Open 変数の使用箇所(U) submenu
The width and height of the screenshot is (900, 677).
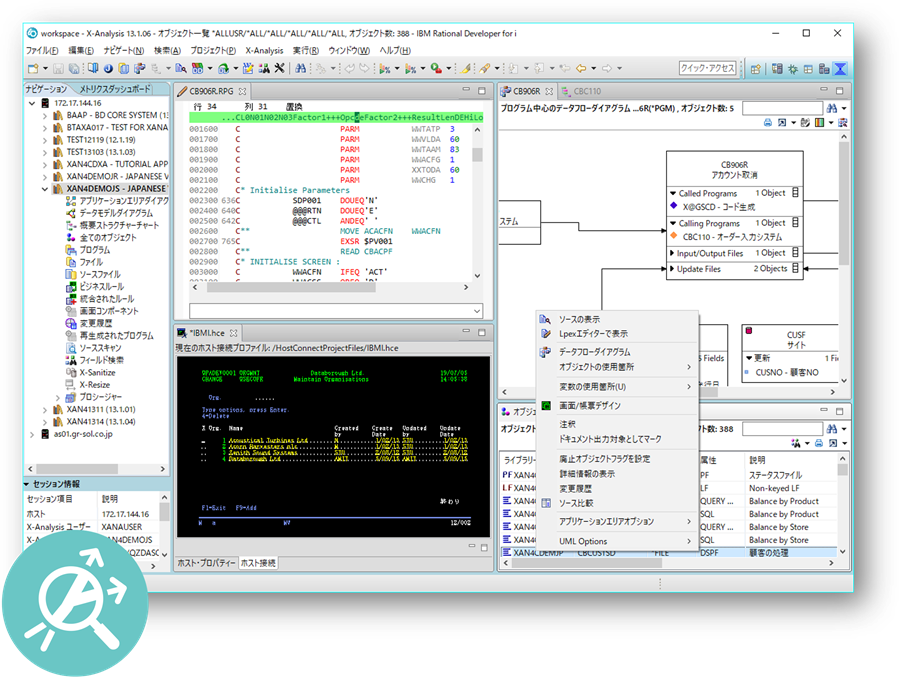[x=617, y=386]
